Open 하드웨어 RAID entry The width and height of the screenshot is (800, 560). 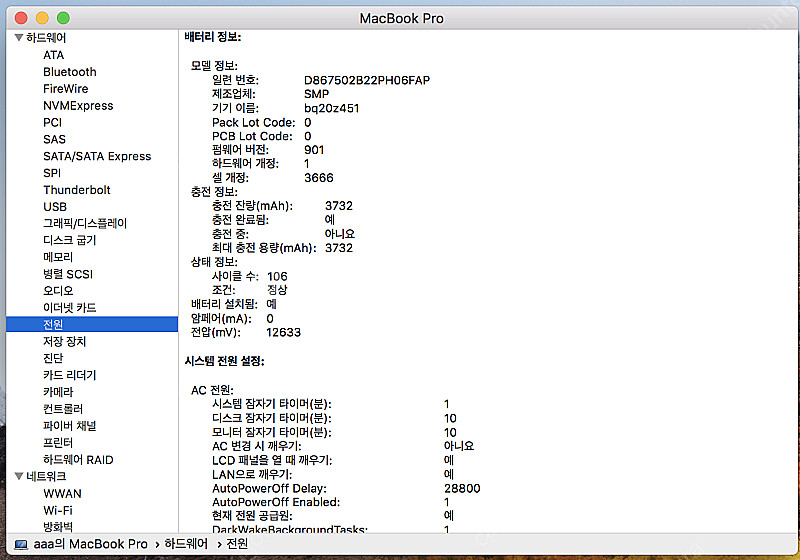(78, 460)
